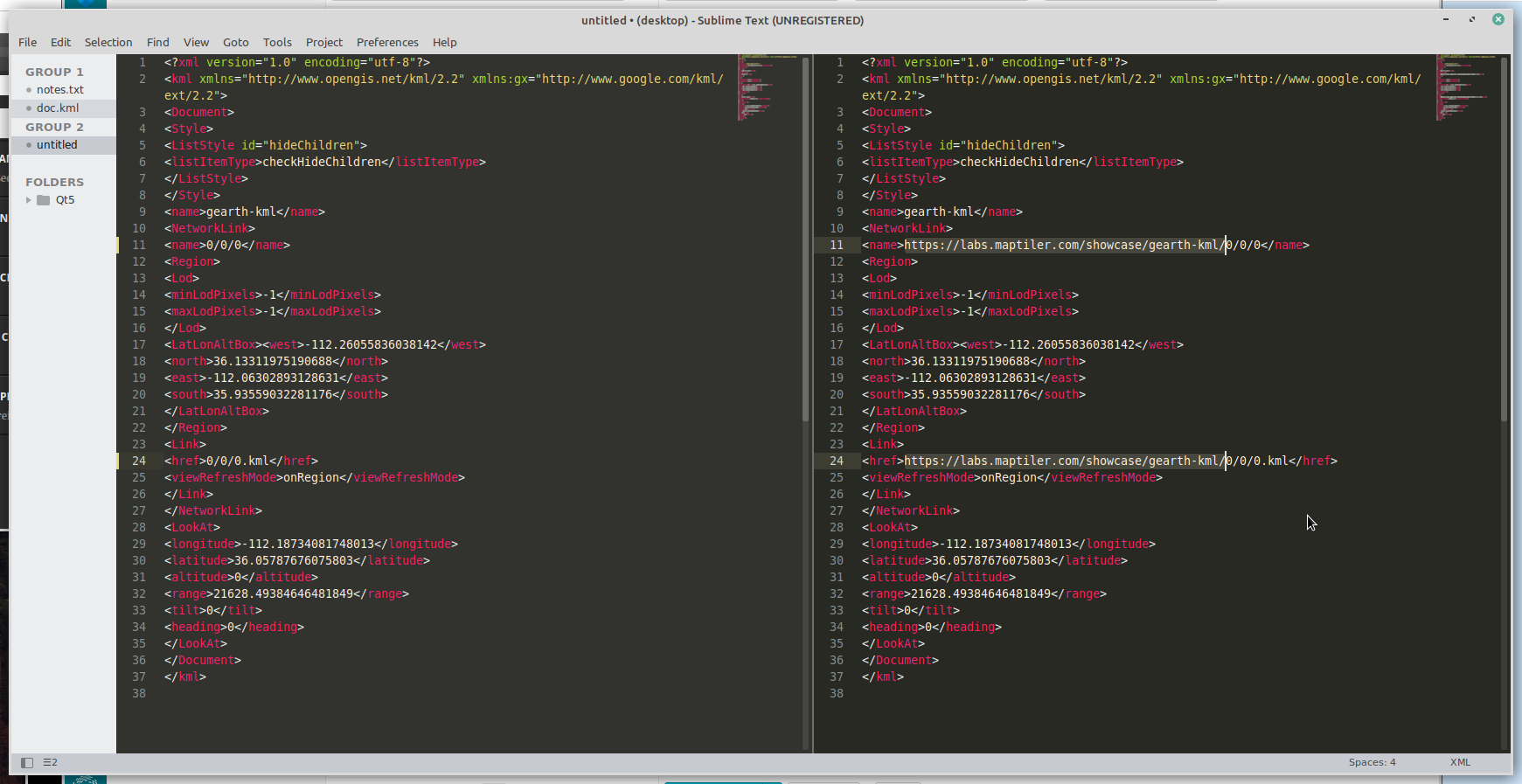Change the XML syntax in the status bar
The height and width of the screenshot is (784, 1522).
point(1460,762)
